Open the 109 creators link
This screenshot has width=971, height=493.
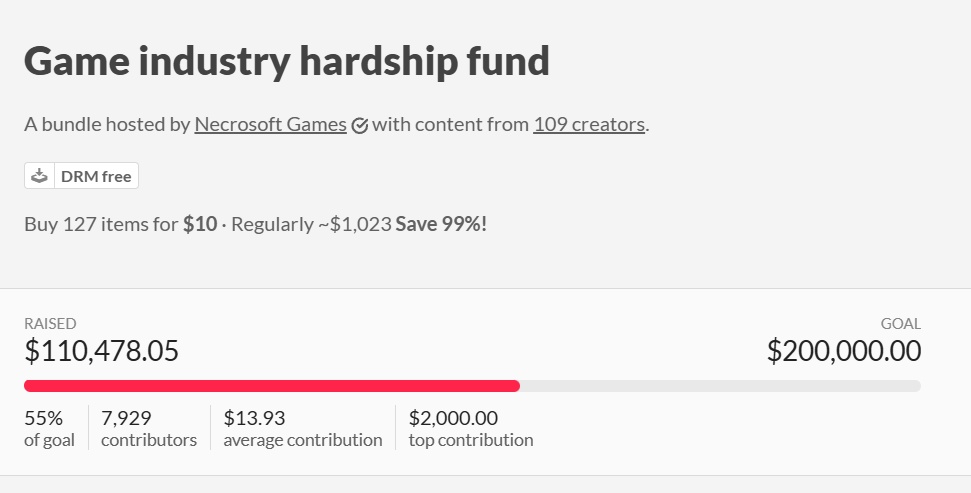(x=589, y=124)
